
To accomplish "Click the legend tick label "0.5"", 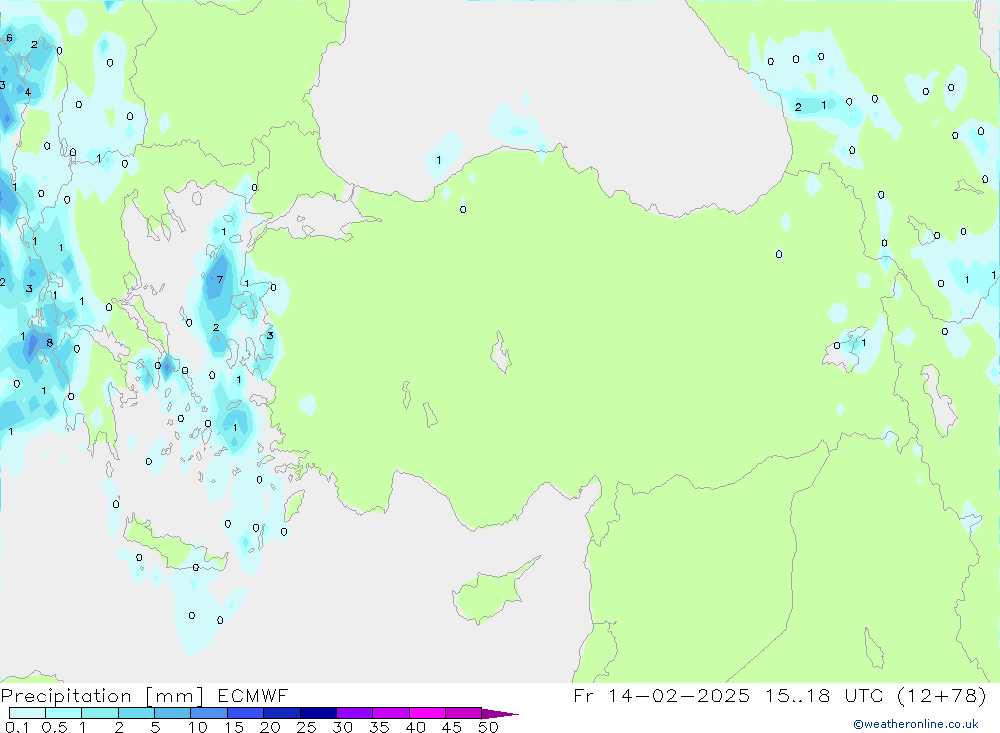I will [x=54, y=727].
